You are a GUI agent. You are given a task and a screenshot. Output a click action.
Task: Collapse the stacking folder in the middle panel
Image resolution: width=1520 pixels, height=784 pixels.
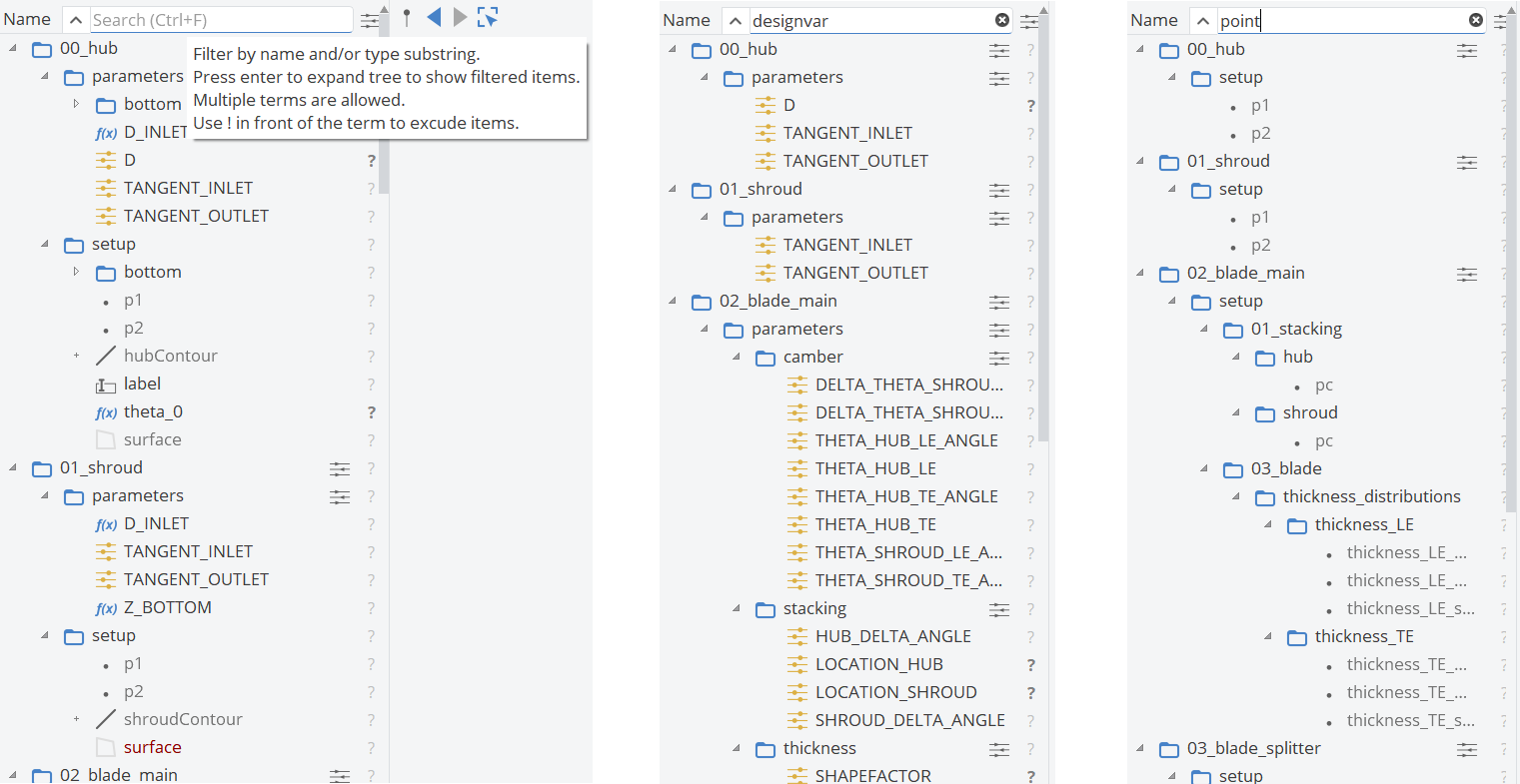click(x=737, y=608)
